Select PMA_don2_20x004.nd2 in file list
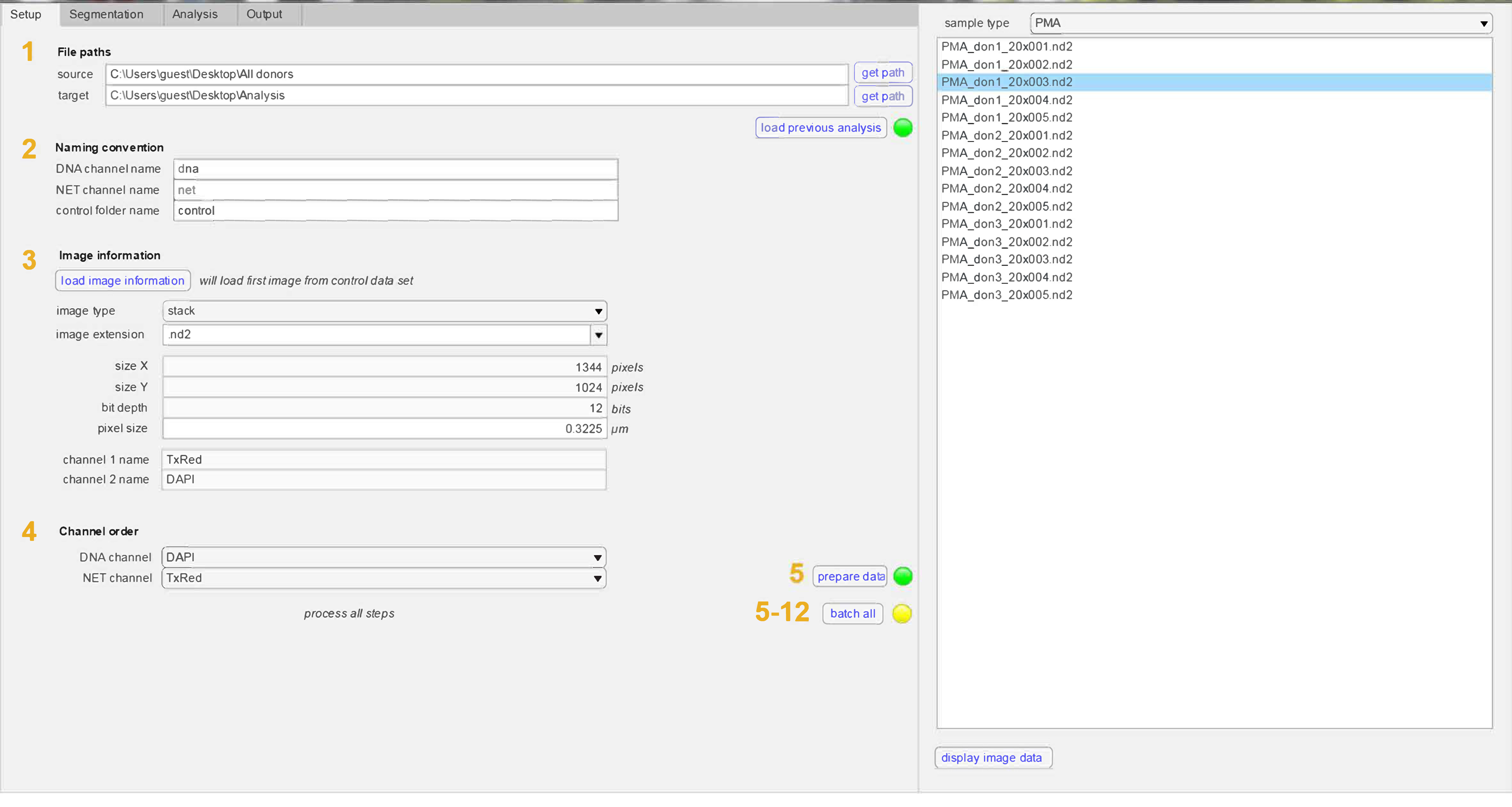The height and width of the screenshot is (807, 1512). coord(1006,188)
